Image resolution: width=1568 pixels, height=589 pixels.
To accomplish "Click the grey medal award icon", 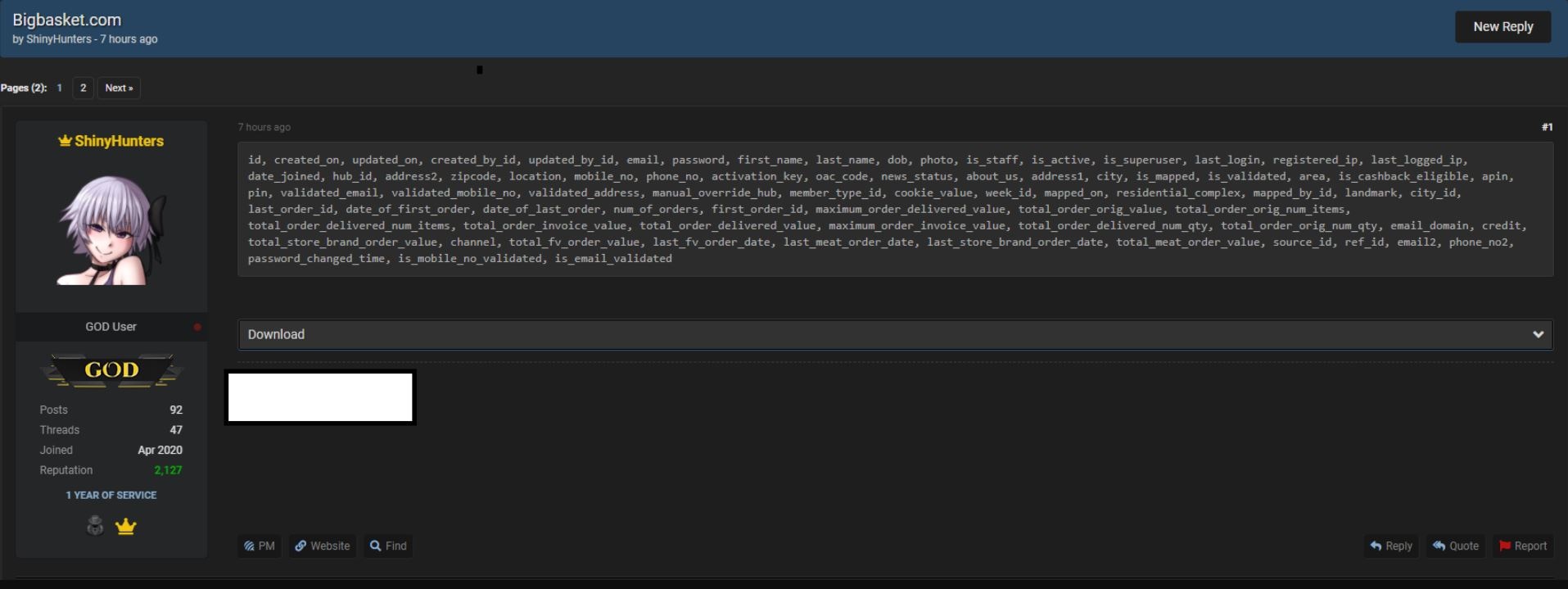I will tap(95, 526).
